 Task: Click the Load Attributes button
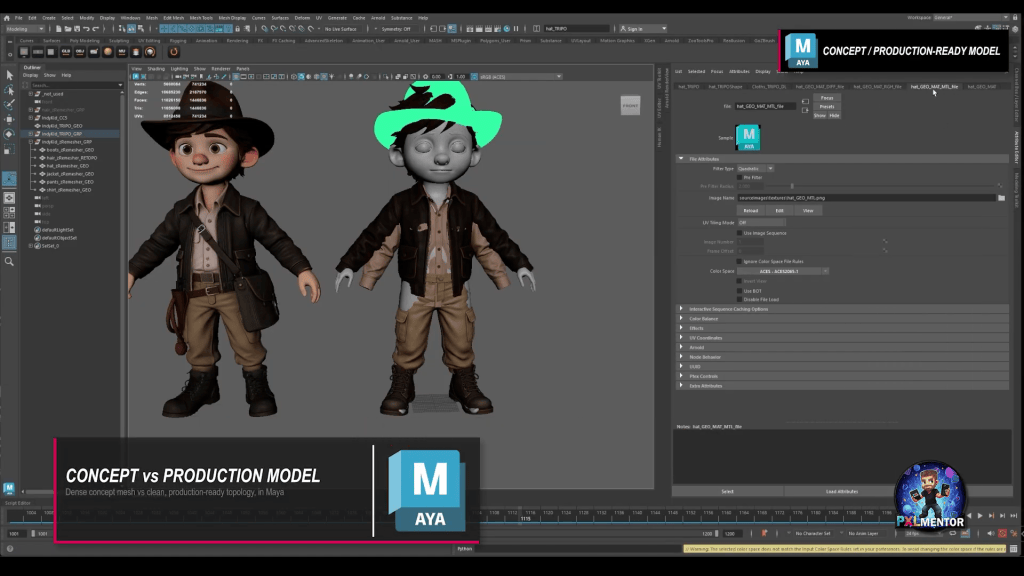click(x=842, y=492)
